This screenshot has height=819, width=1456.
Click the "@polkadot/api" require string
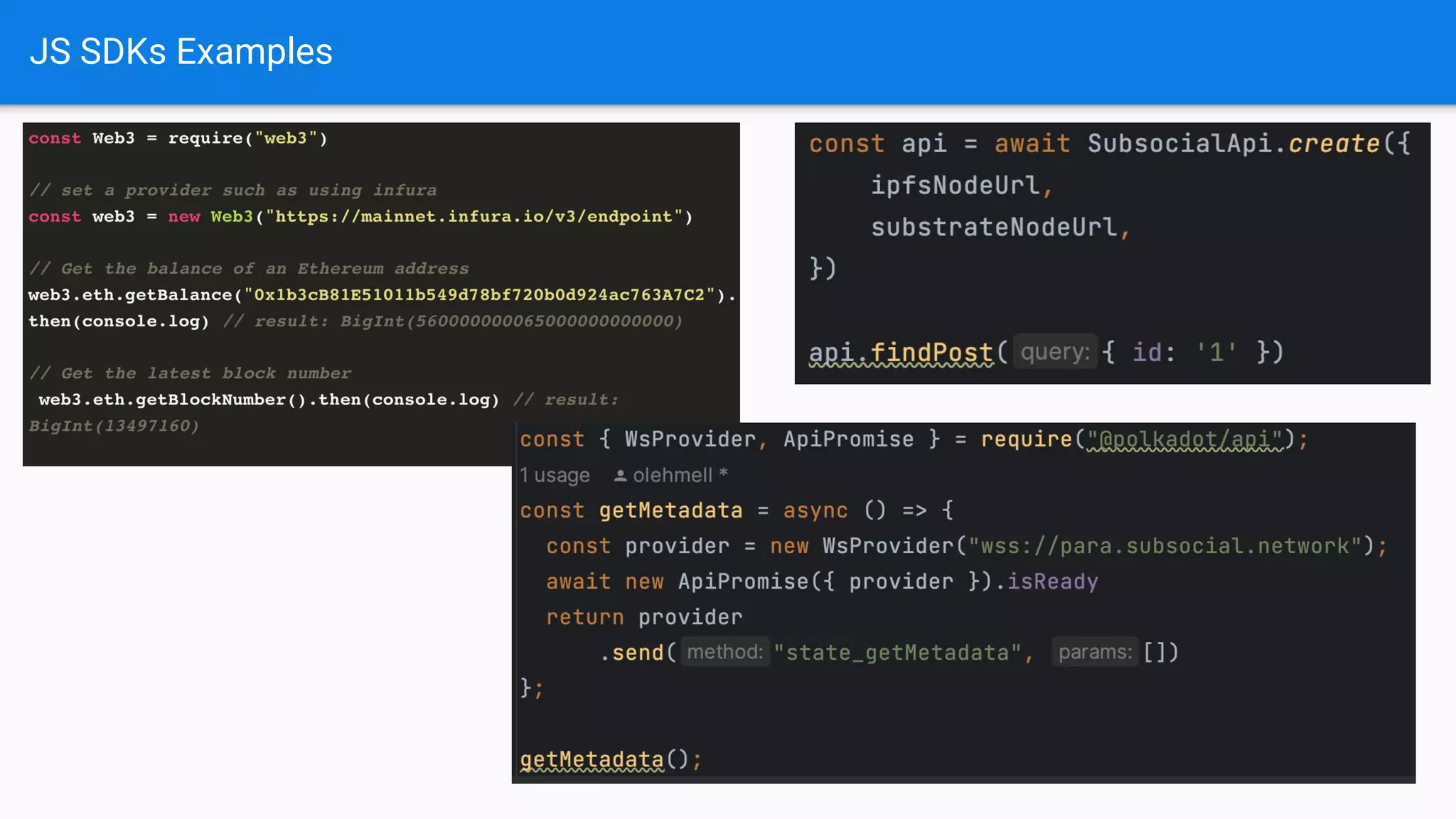[1186, 439]
